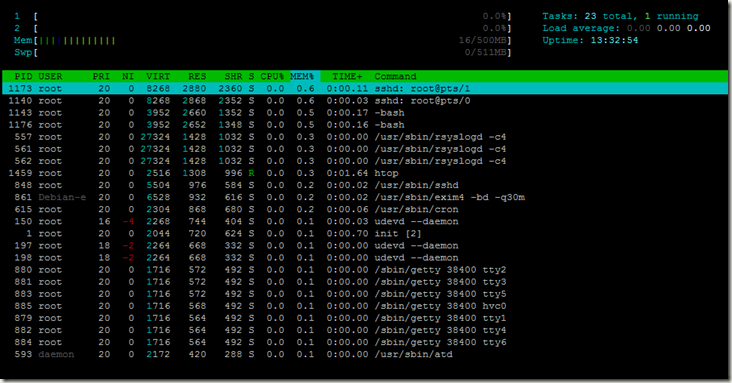Select udevd --daemon process PID 198

[365, 258]
